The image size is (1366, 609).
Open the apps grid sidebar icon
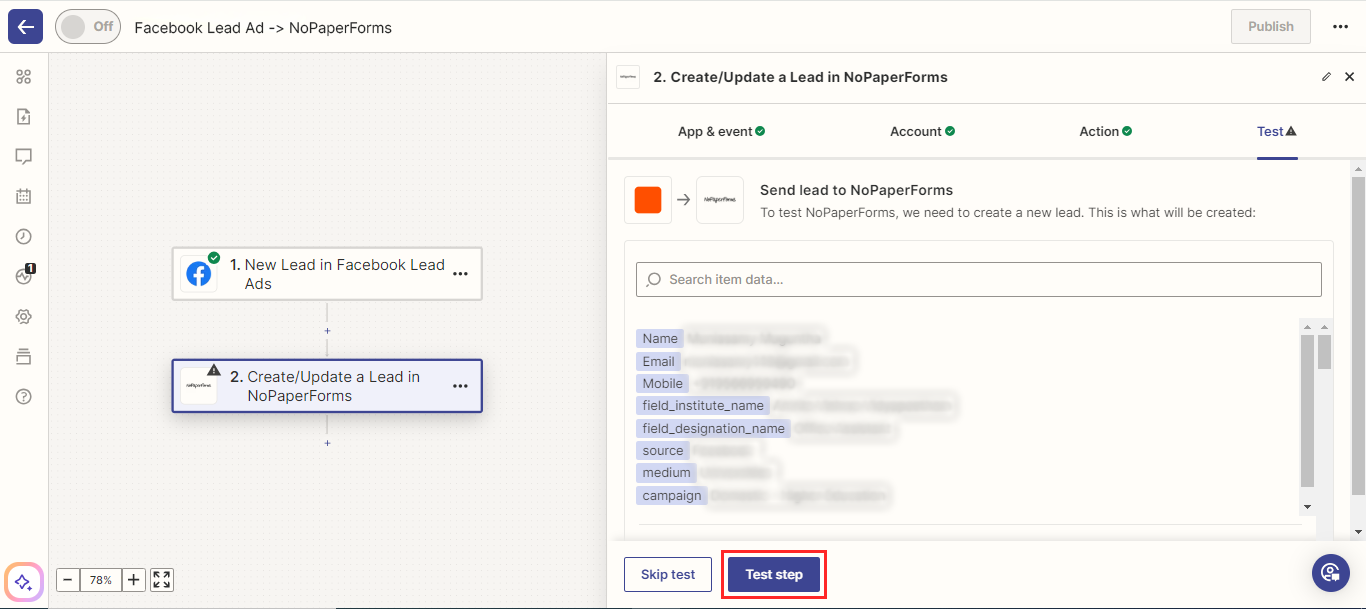(x=24, y=77)
